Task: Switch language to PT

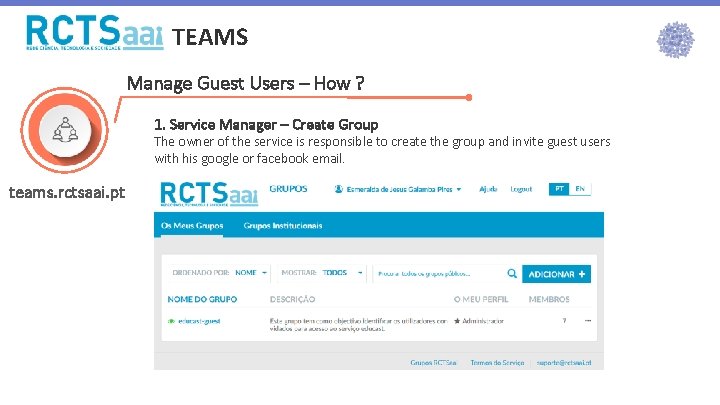Action: (559, 189)
